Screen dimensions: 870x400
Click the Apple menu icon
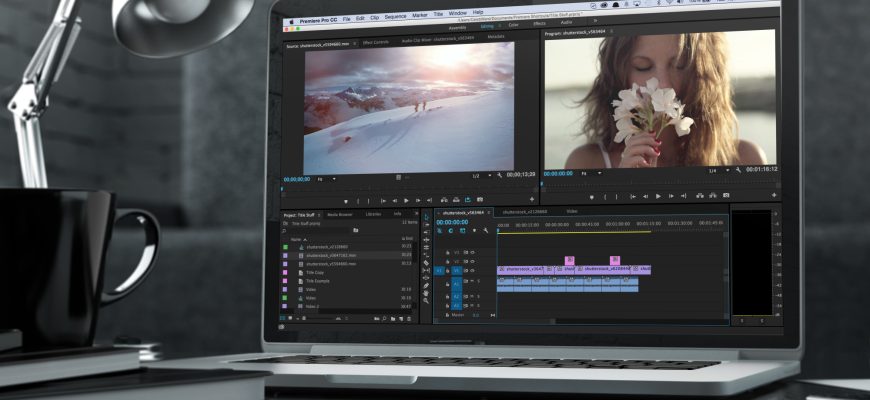coord(292,20)
